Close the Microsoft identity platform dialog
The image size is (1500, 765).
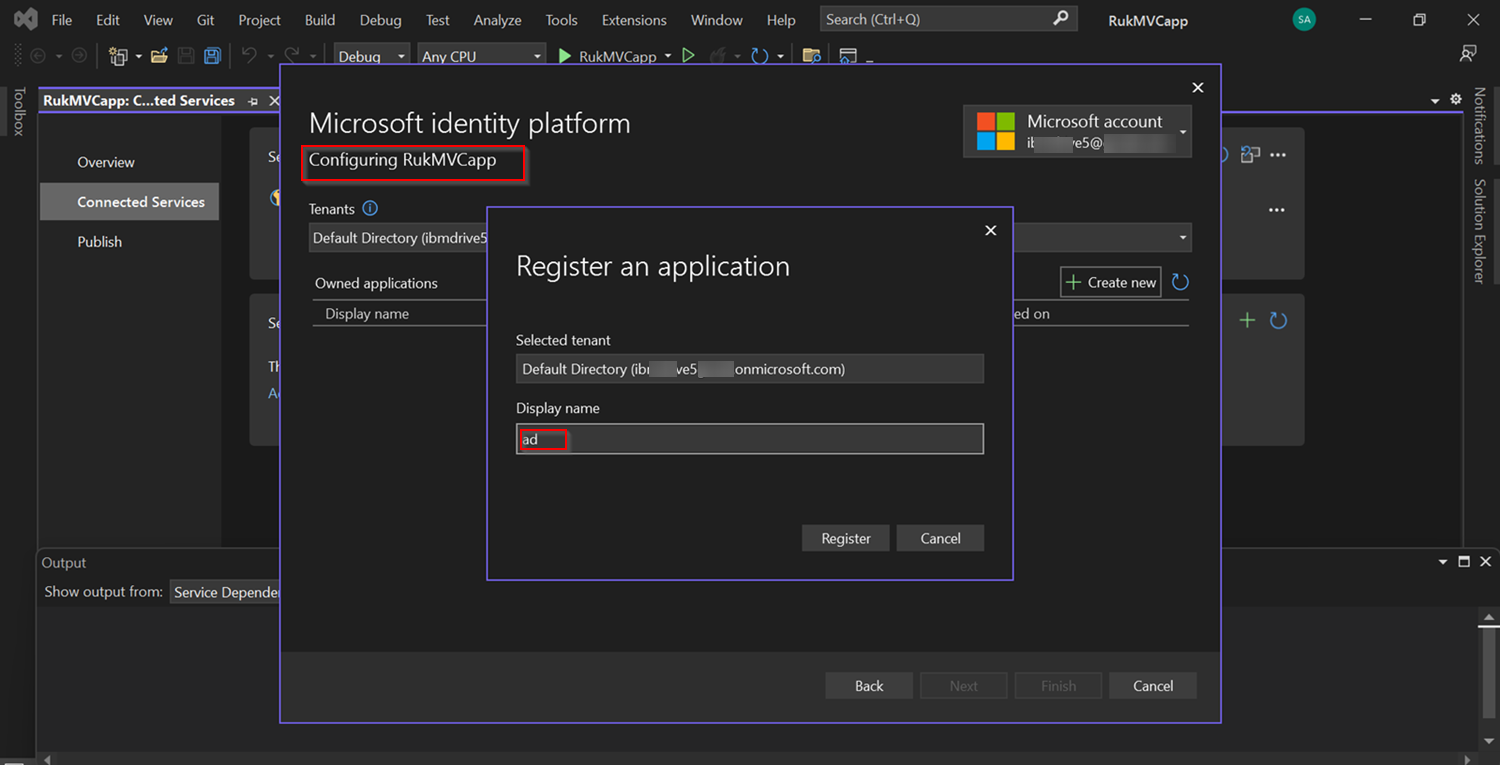(1198, 88)
